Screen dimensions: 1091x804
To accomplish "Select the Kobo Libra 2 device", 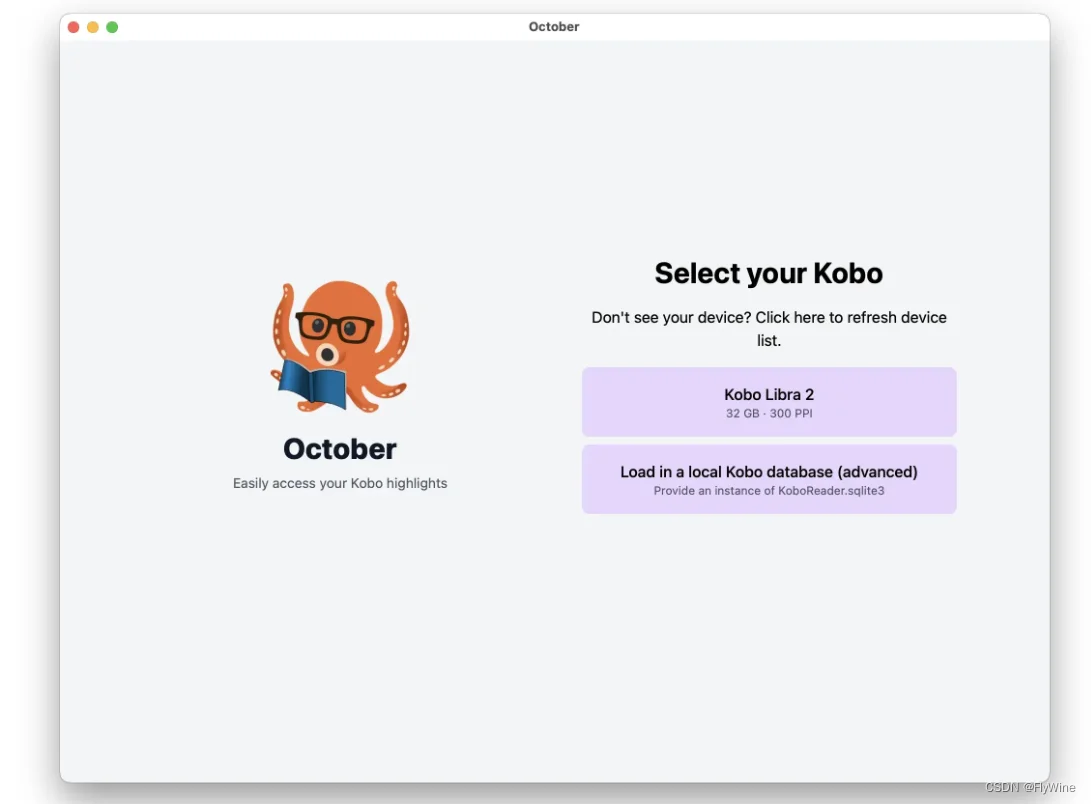I will pos(769,402).
